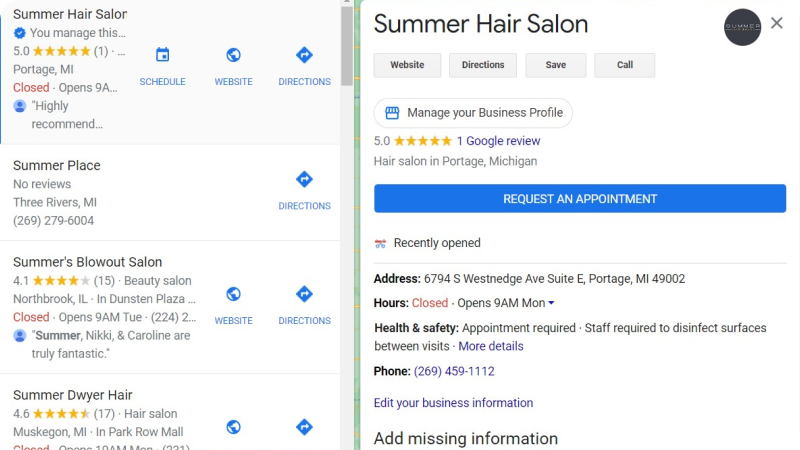Open Schedule for Summer Hair Salon listing
Viewport: 800px width, 450px height.
(162, 66)
